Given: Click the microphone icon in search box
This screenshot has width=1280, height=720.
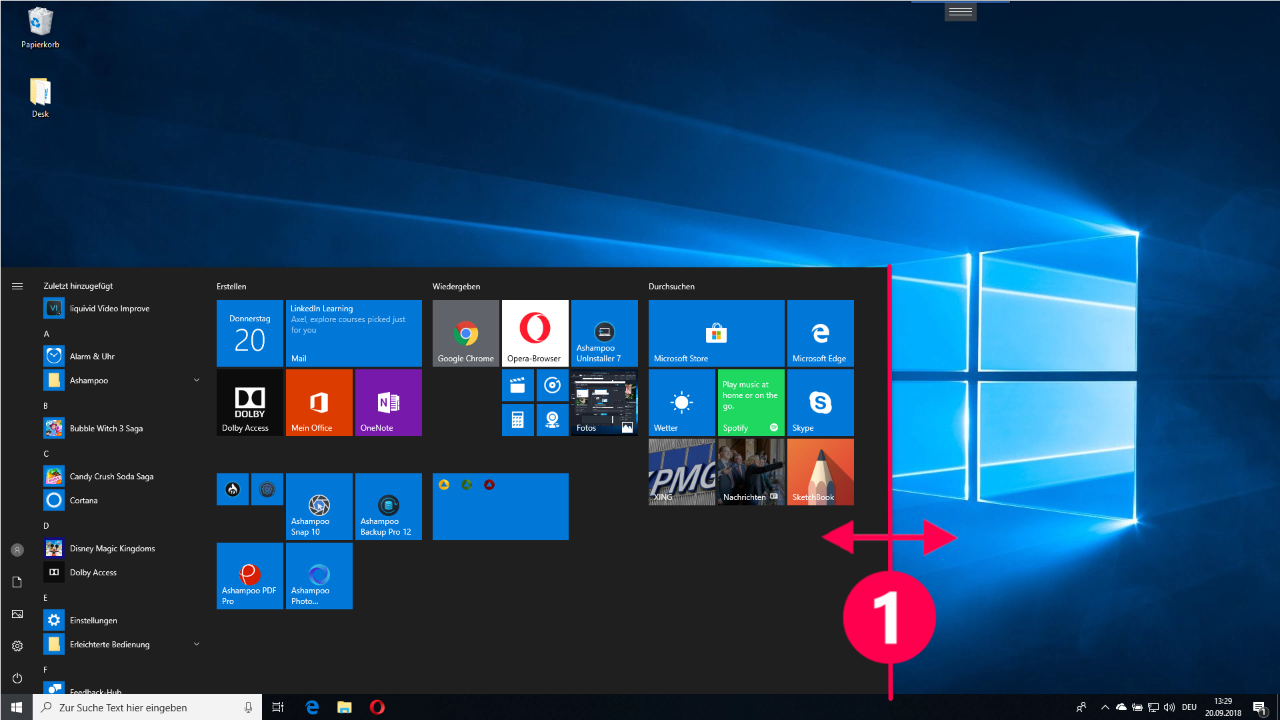Looking at the screenshot, I should 248,707.
